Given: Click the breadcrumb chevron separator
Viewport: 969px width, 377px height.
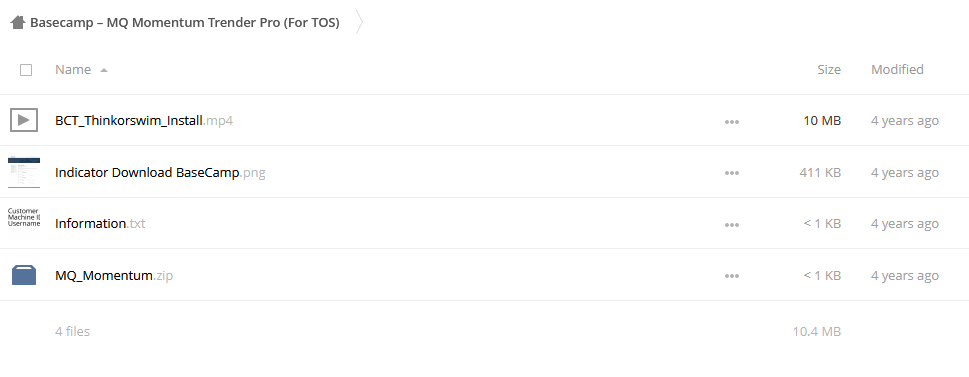Looking at the screenshot, I should [359, 23].
